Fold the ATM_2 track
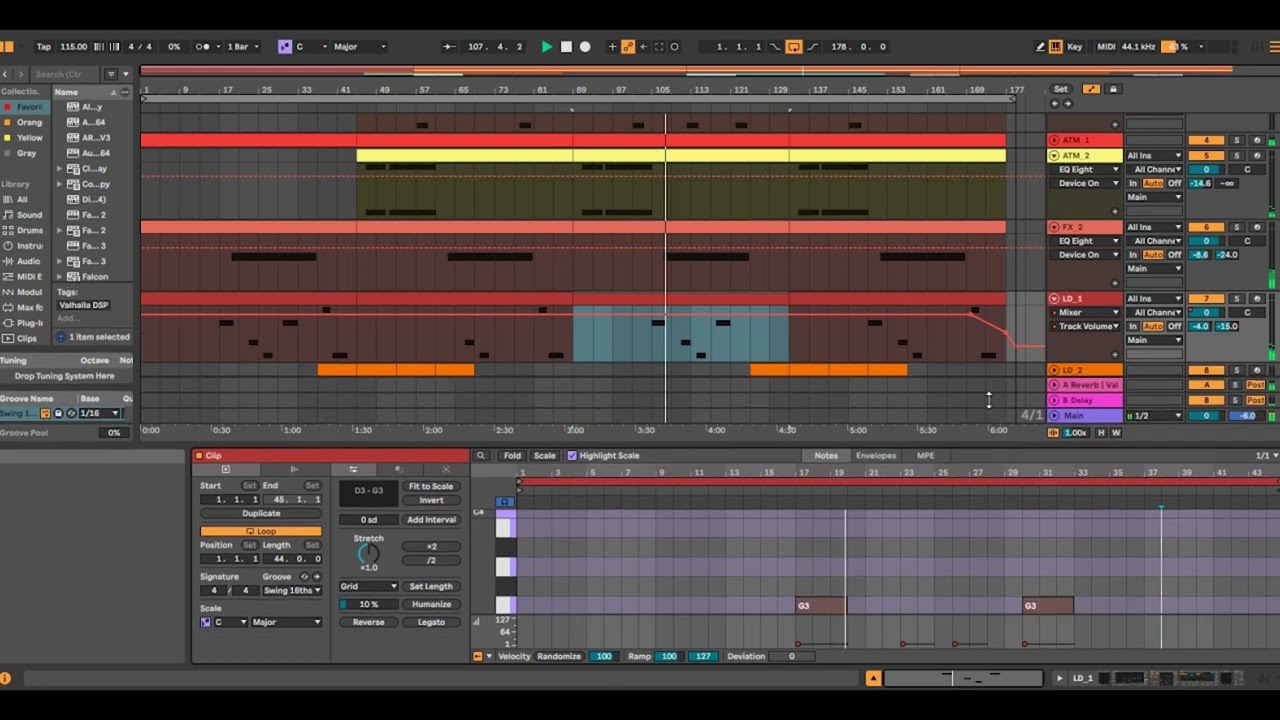Screen dimensions: 1280x720 pos(1054,156)
